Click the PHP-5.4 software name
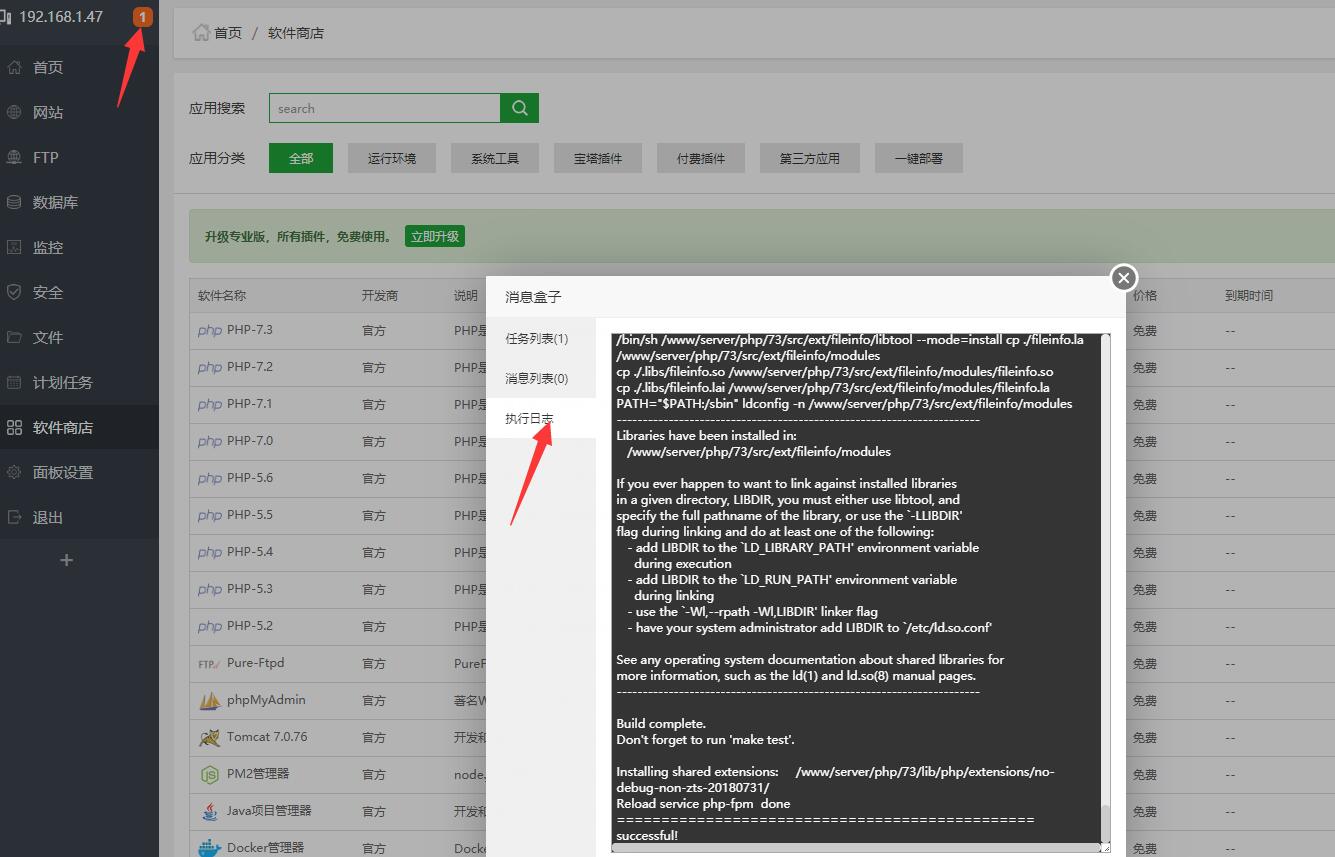Viewport: 1335px width, 857px height. click(x=249, y=552)
